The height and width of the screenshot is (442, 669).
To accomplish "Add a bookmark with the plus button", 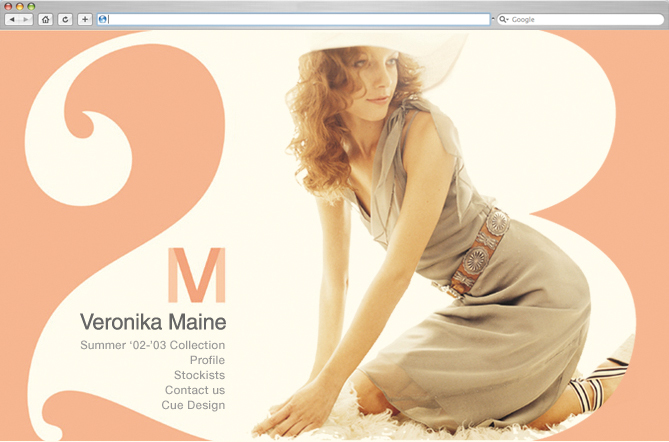I will click(85, 19).
